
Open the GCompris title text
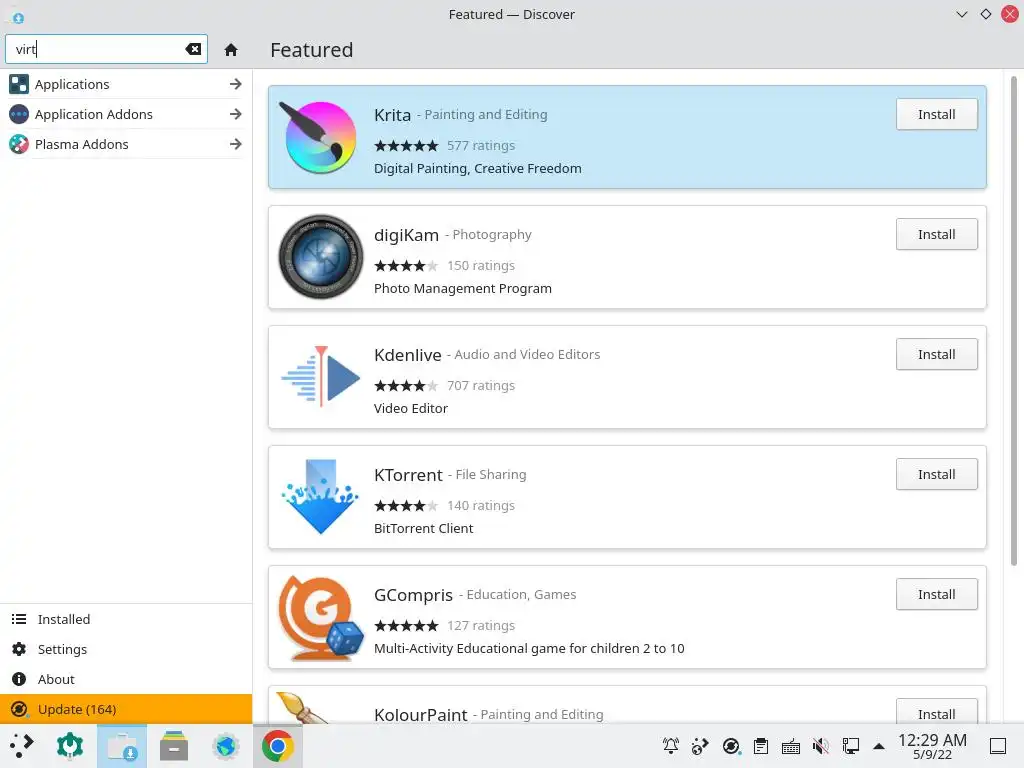coord(413,596)
